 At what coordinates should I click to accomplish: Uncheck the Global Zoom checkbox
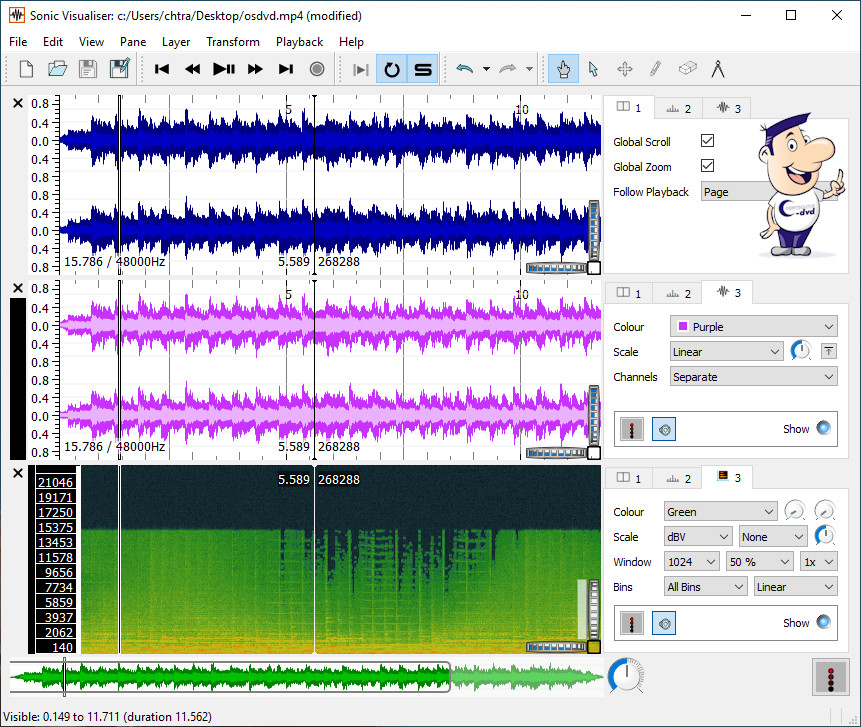point(707,166)
